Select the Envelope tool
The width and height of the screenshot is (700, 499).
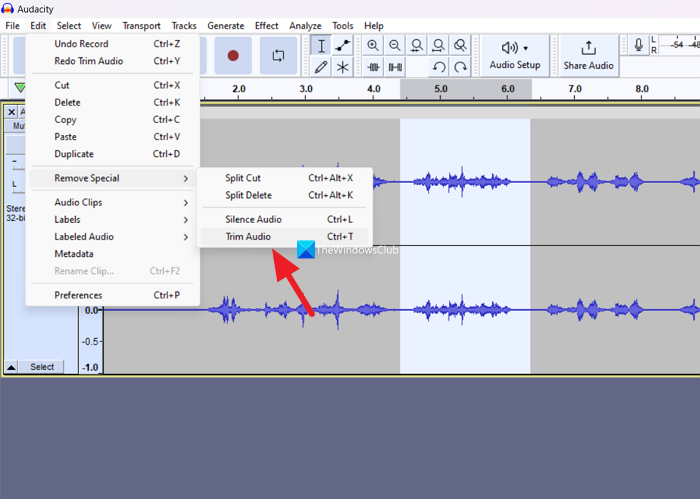pyautogui.click(x=342, y=46)
